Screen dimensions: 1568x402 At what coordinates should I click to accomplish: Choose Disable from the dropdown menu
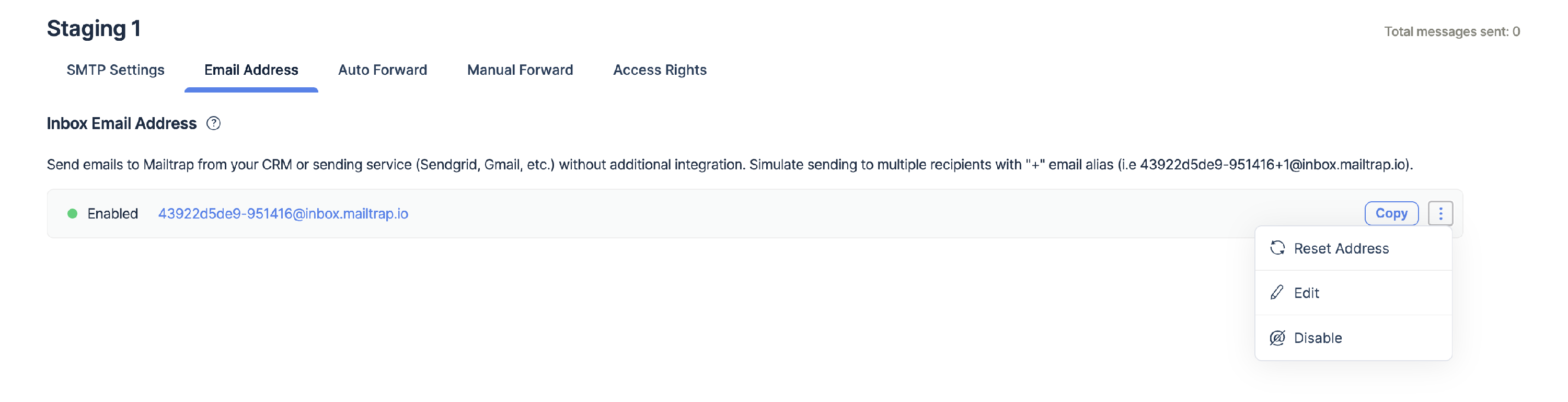coord(1317,338)
